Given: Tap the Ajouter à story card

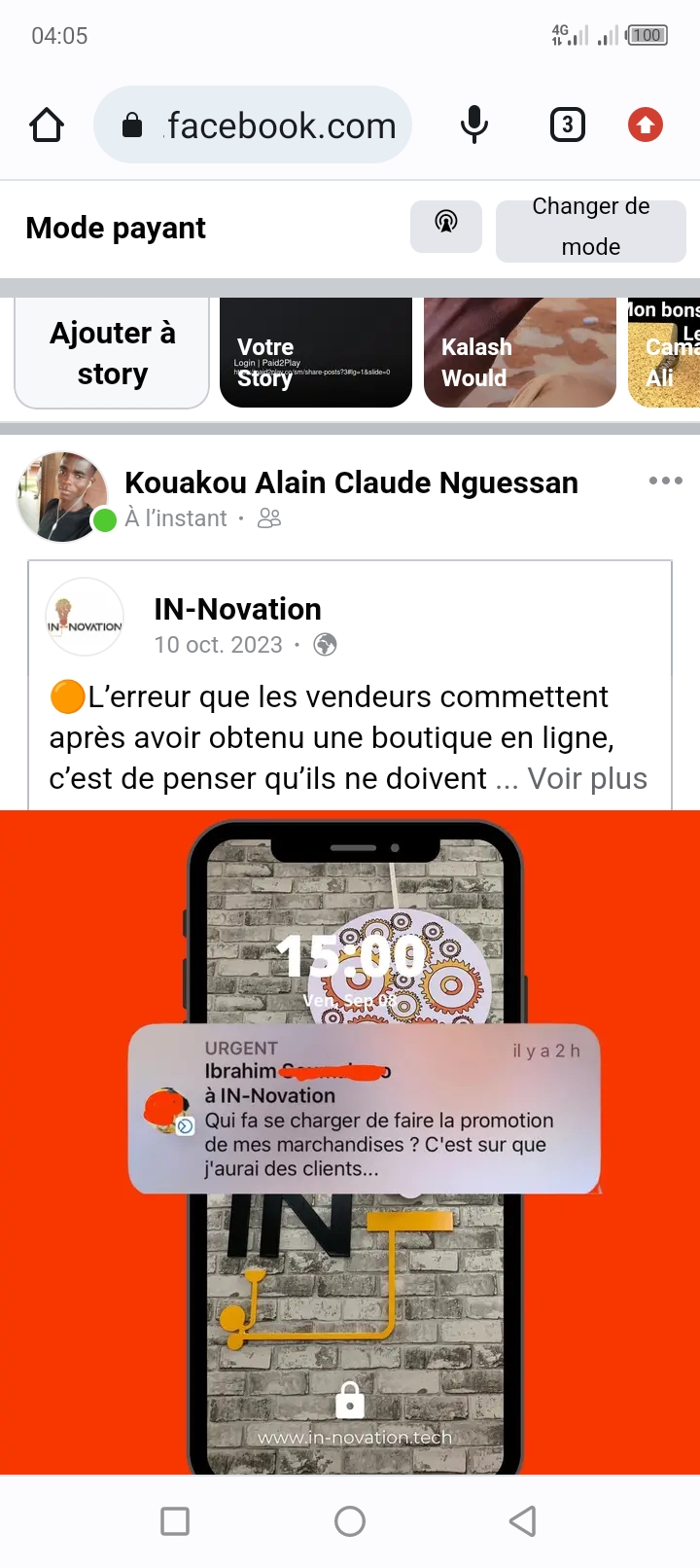Looking at the screenshot, I should tap(112, 353).
